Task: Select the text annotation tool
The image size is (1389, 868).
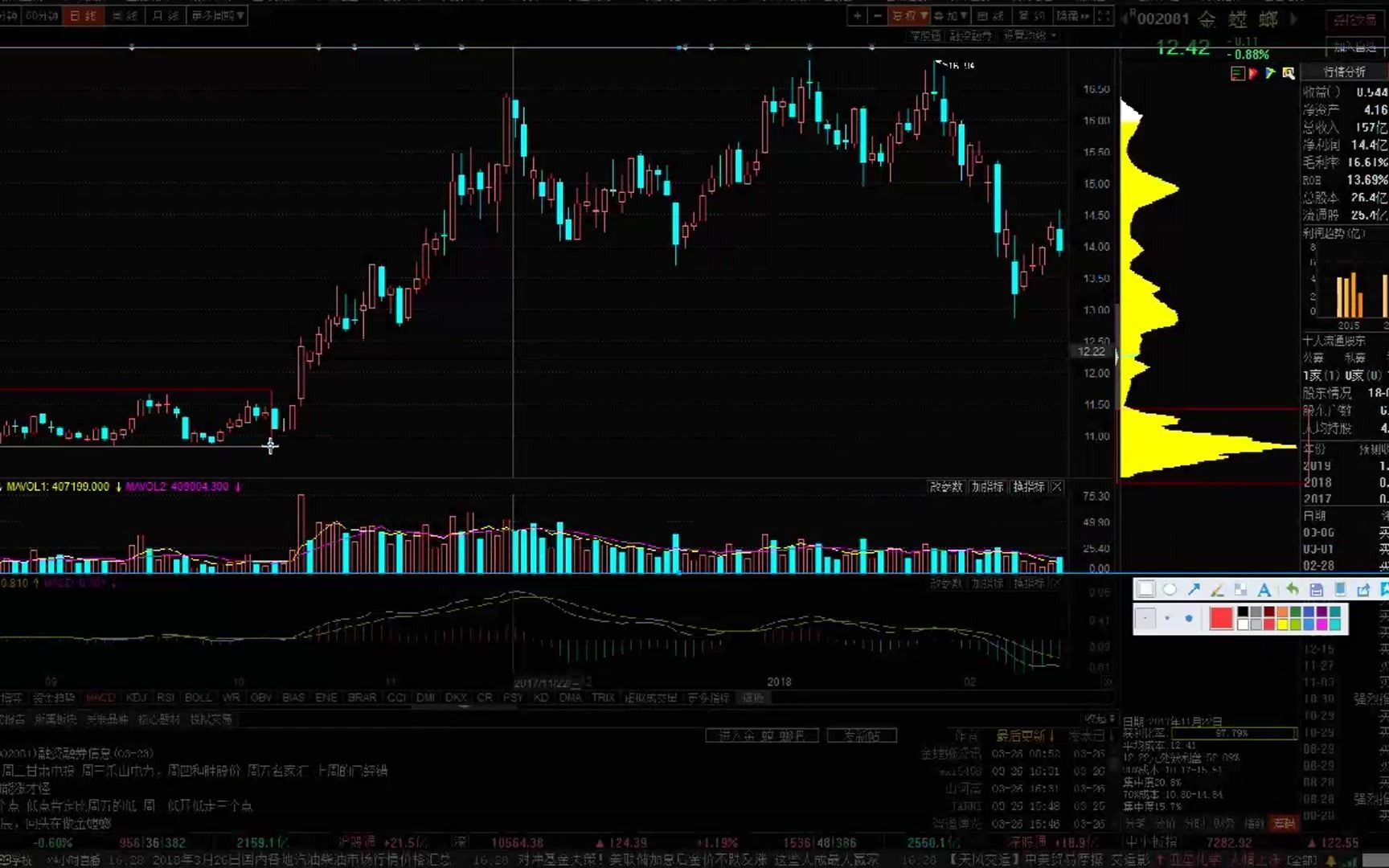Action: (x=1264, y=590)
